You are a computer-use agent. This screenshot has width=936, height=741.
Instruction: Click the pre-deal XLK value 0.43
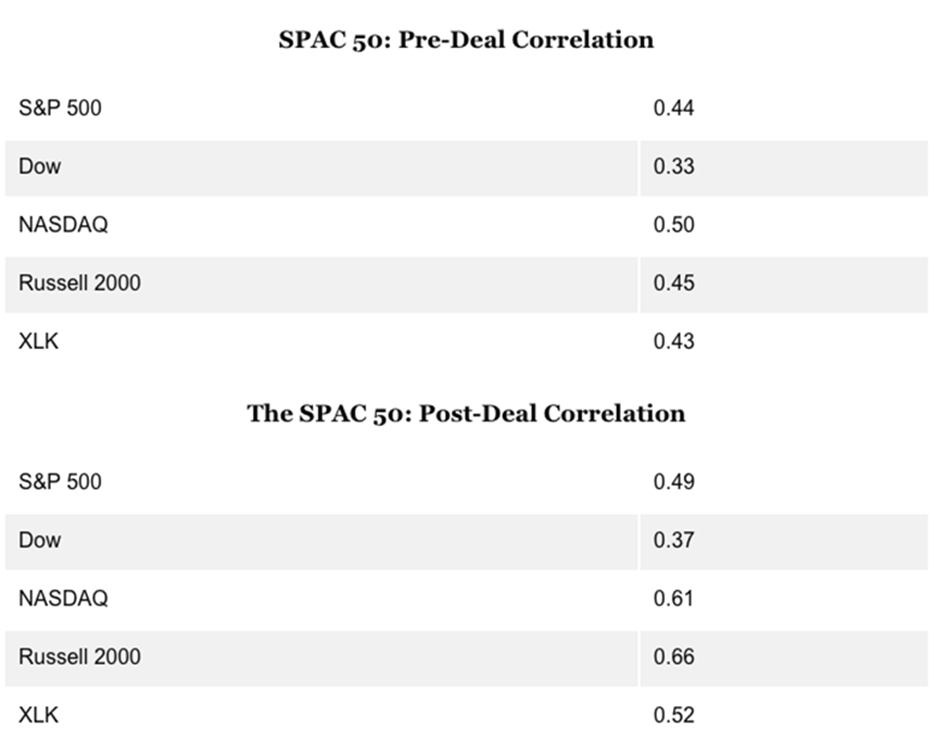coord(674,341)
